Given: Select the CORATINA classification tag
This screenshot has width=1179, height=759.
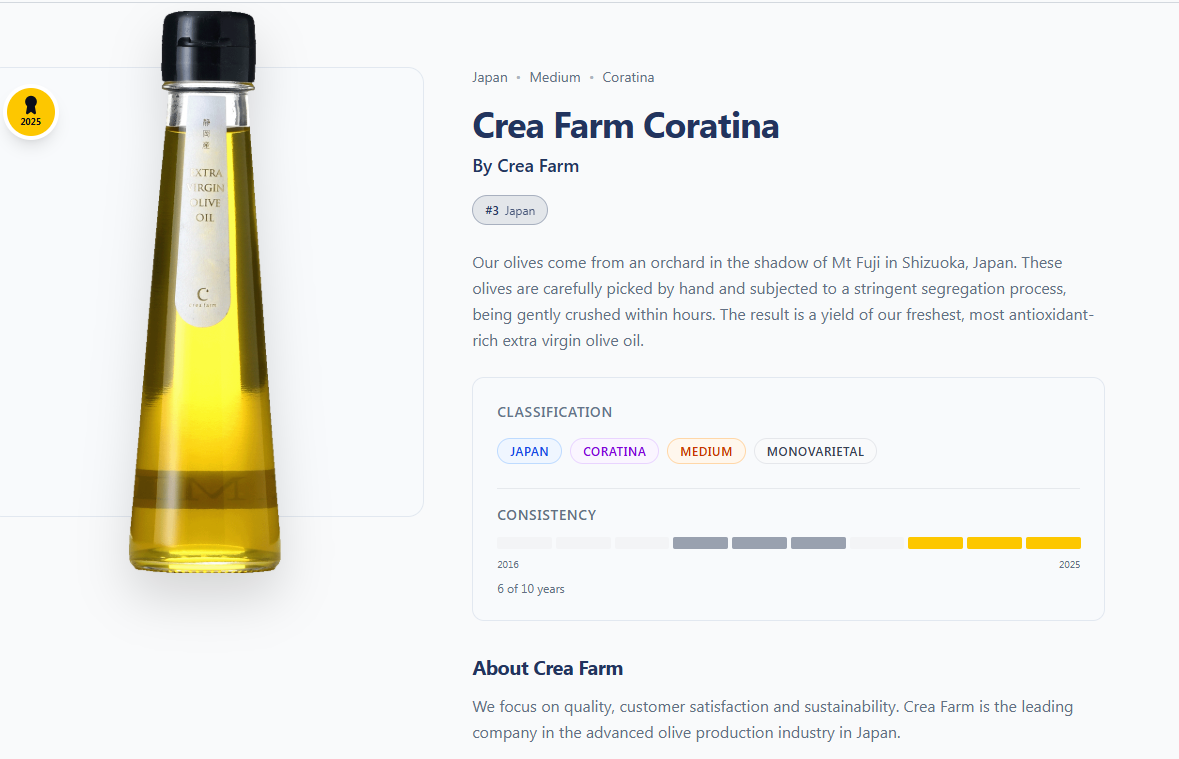Looking at the screenshot, I should (614, 452).
